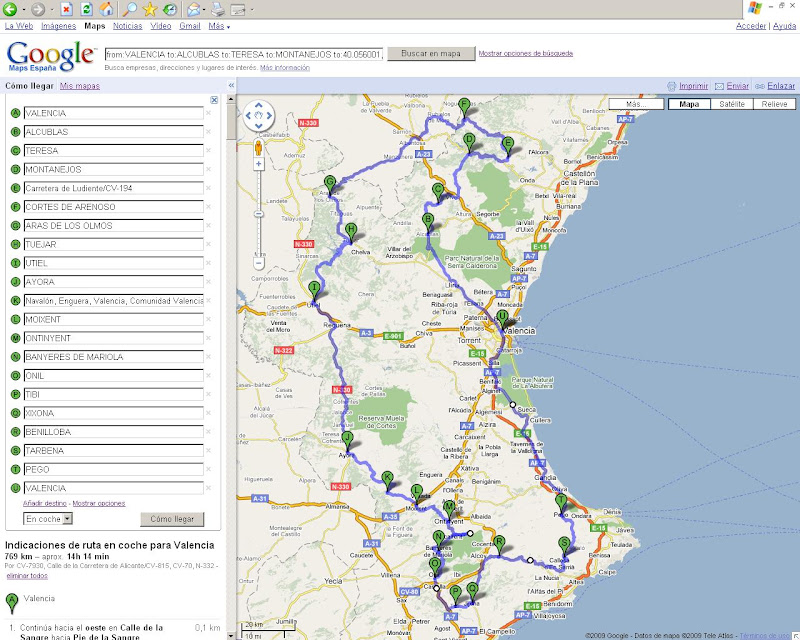The width and height of the screenshot is (800, 640).
Task: Open the Gmail tab in top navigation
Action: [x=190, y=26]
